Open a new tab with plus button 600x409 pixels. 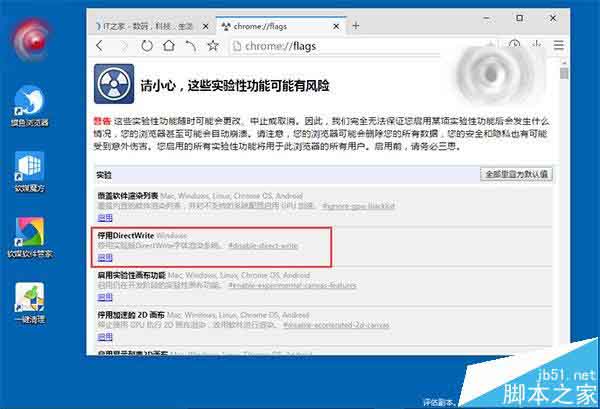[356, 26]
